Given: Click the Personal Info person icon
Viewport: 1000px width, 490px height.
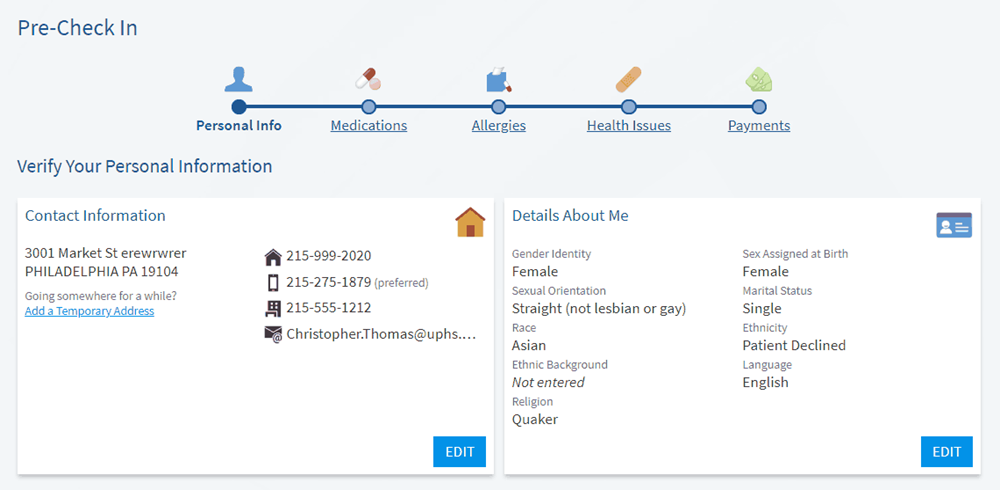Looking at the screenshot, I should tap(239, 79).
